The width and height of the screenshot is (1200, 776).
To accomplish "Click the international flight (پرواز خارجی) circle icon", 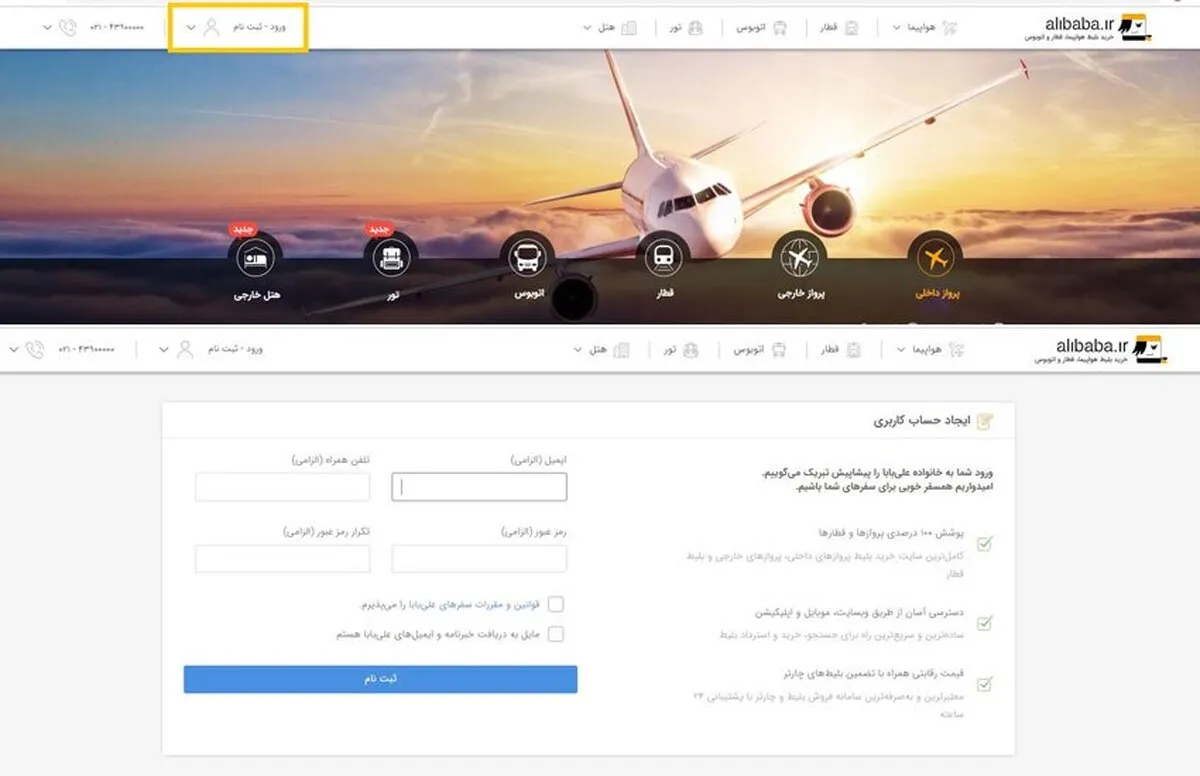I will click(799, 258).
